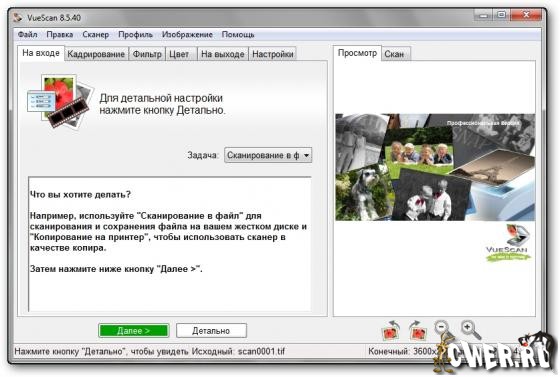Viewport: 560px width, 377px height.
Task: Open the Файл menu
Action: point(28,35)
